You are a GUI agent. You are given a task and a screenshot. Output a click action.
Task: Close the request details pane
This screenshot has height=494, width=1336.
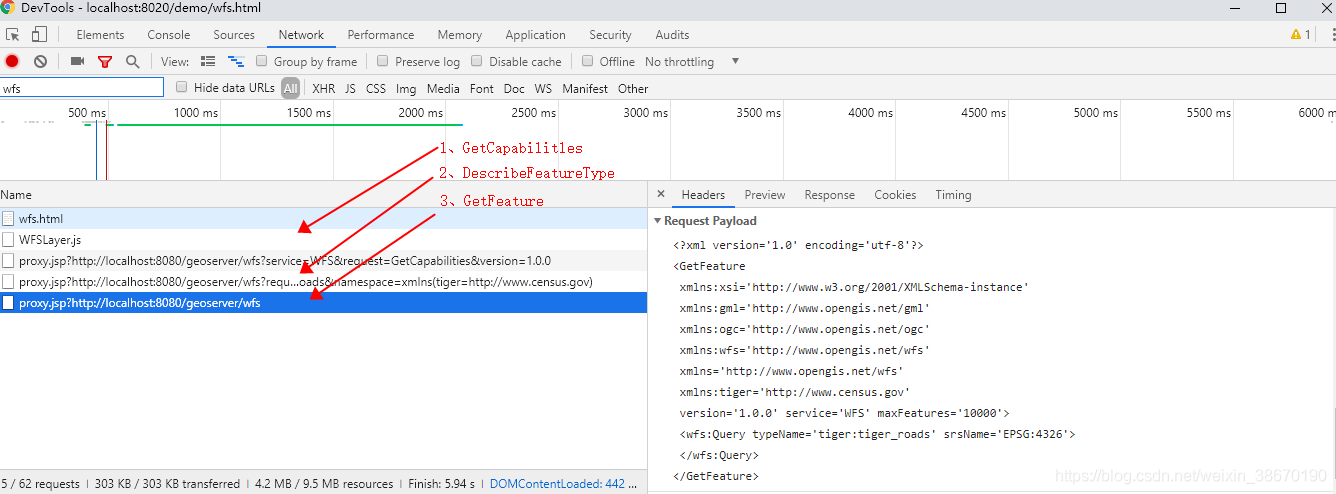[661, 195]
